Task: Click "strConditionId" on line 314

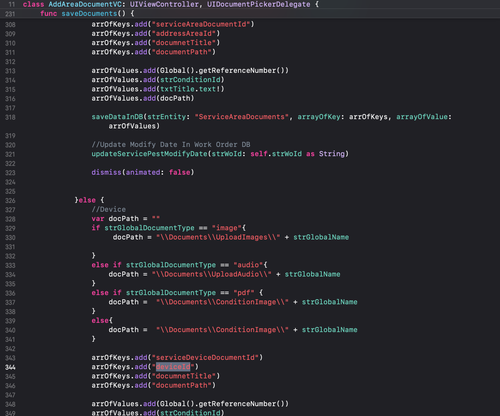Action: (190, 80)
